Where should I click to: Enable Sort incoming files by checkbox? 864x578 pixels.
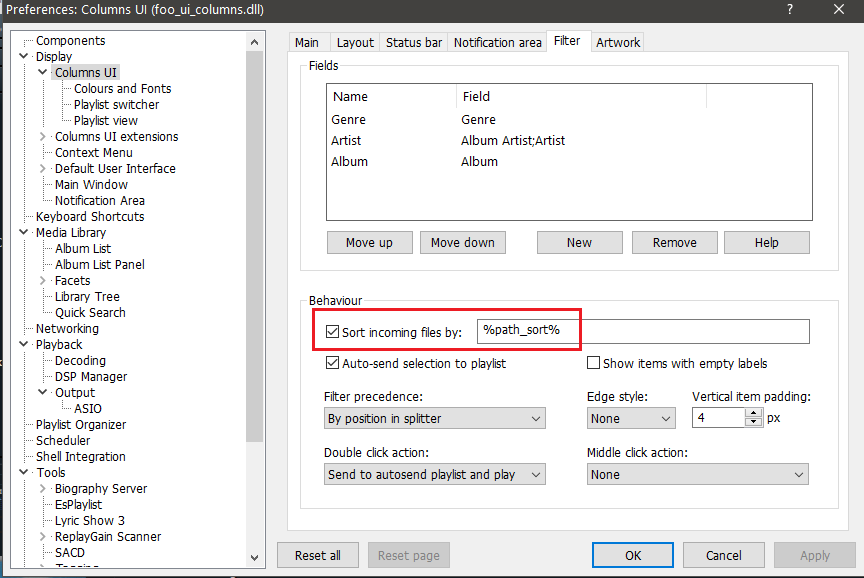tap(333, 332)
